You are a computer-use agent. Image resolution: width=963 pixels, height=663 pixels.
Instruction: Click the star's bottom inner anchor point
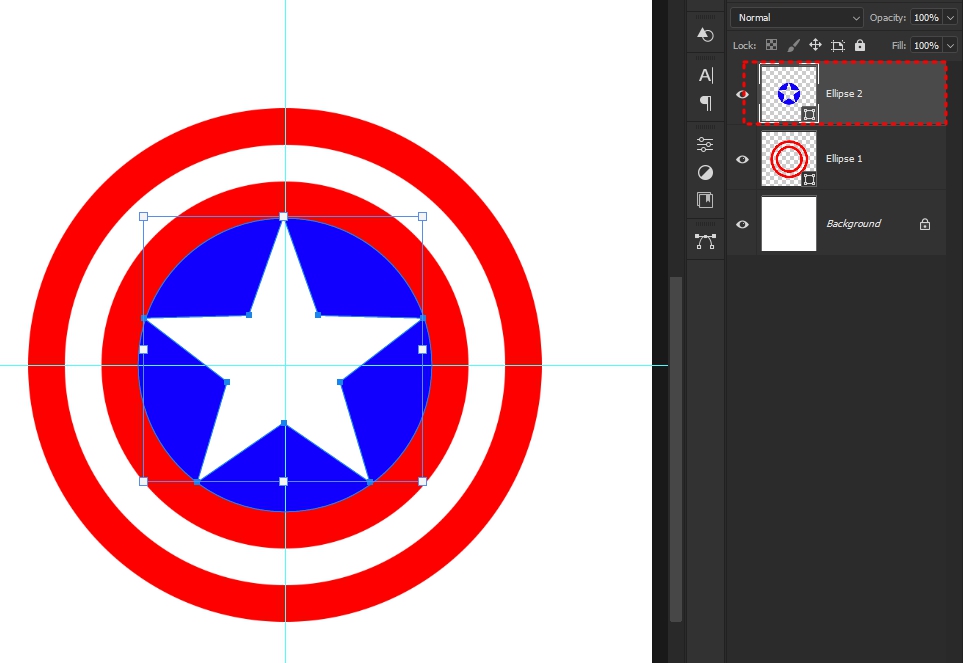pos(284,423)
